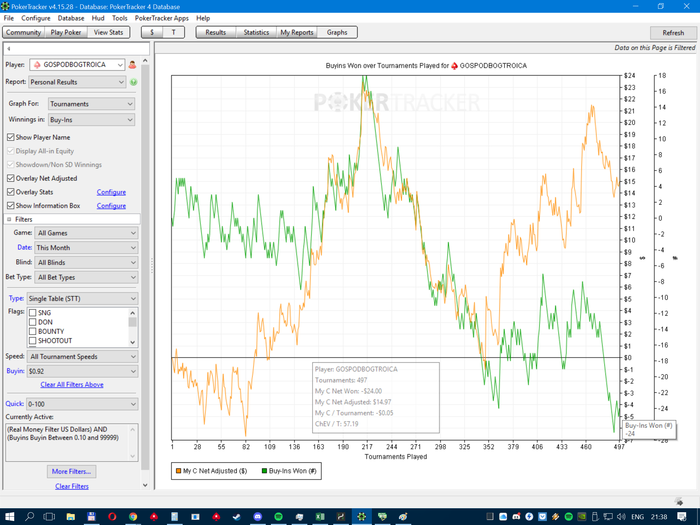
Task: Click the safely remove hardware USB tray icon
Action: (x=595, y=517)
